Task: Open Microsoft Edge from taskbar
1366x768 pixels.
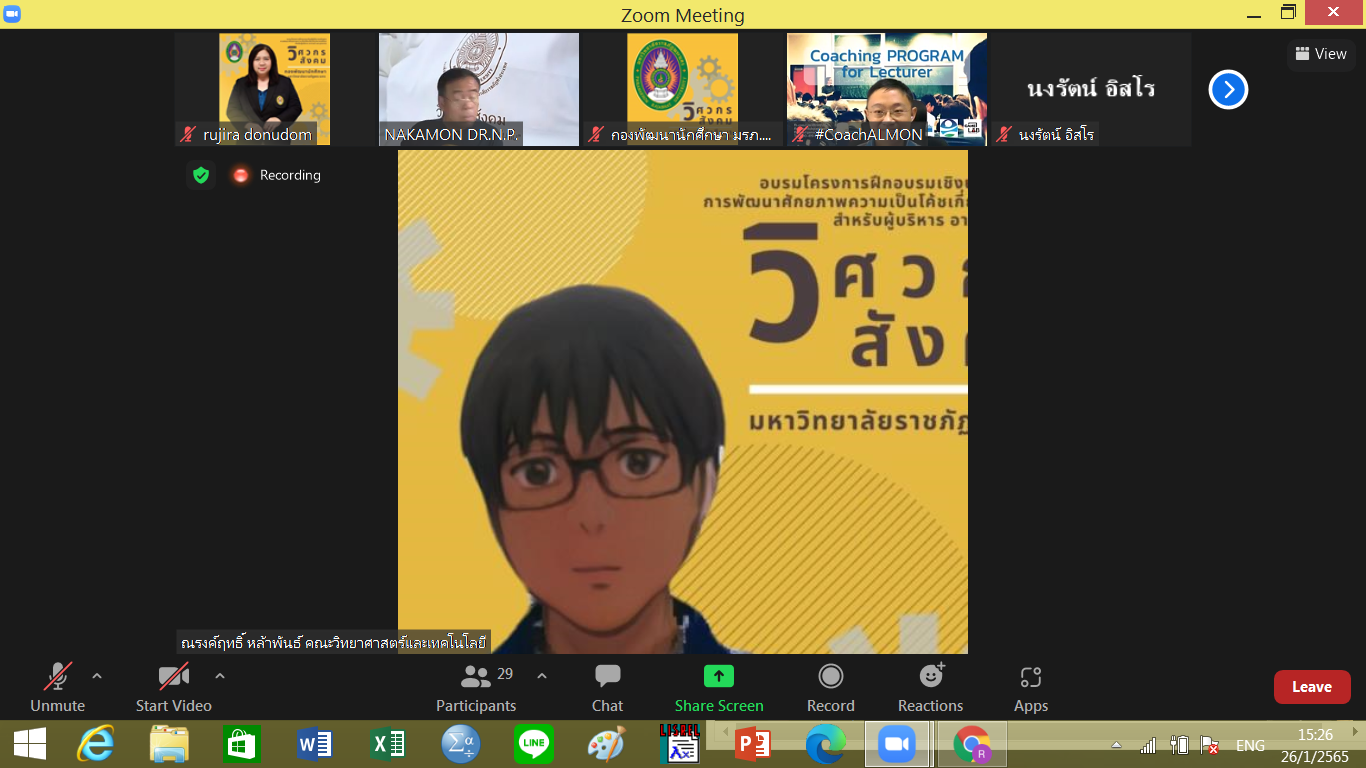Action: (x=826, y=745)
